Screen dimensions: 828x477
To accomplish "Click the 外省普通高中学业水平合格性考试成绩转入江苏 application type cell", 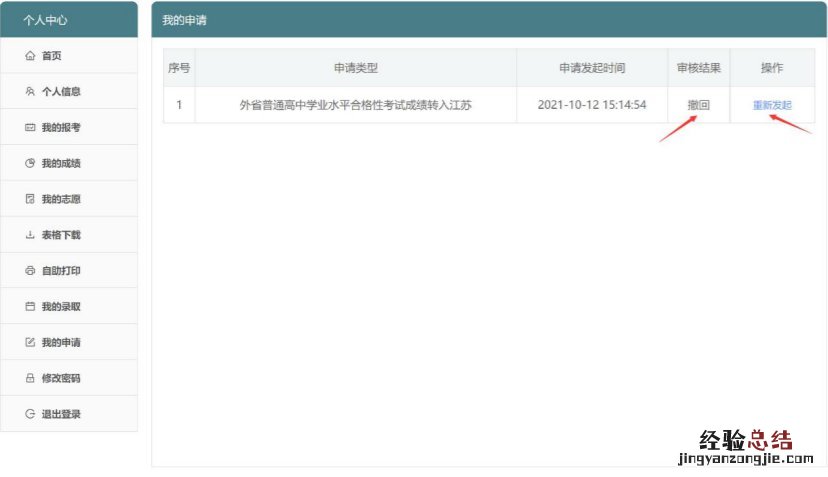I will 355,105.
